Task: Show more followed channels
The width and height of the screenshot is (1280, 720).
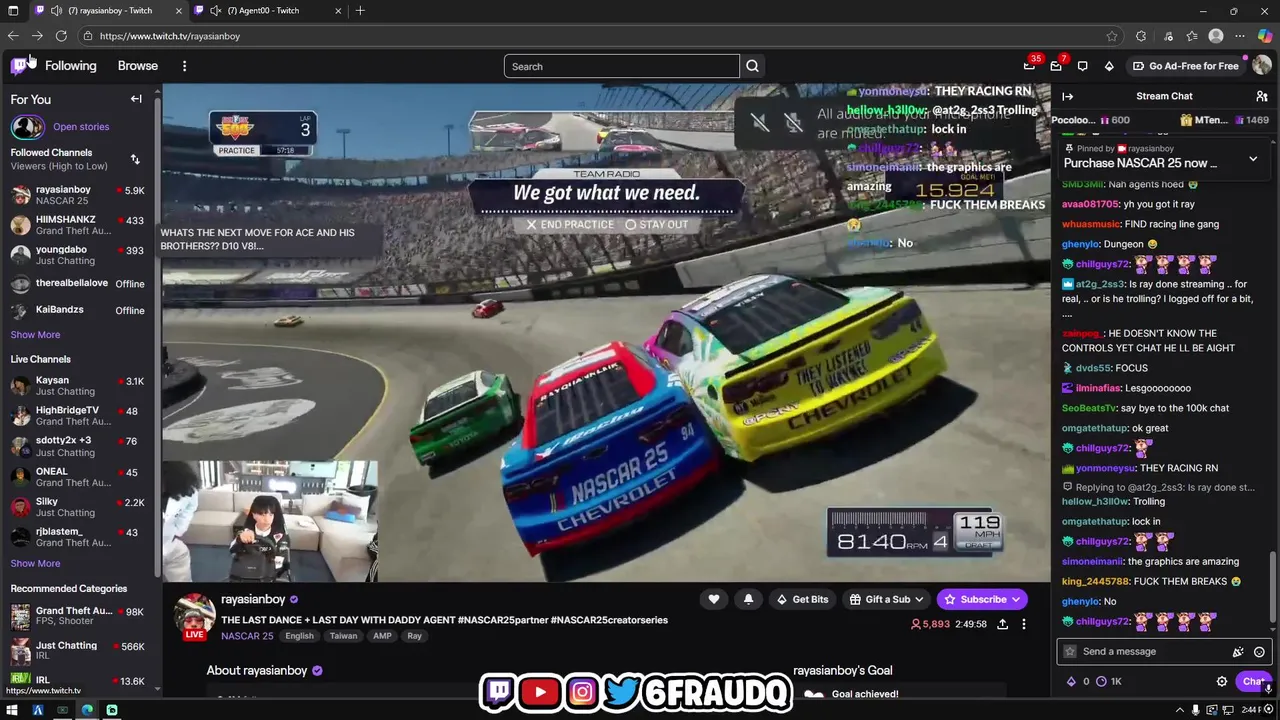Action: (35, 335)
